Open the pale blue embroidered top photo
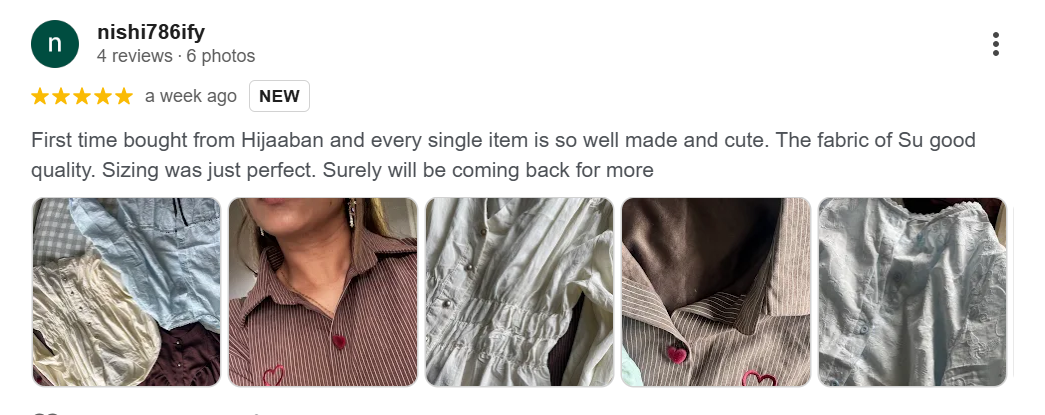Image resolution: width=1045 pixels, height=415 pixels. [x=912, y=292]
